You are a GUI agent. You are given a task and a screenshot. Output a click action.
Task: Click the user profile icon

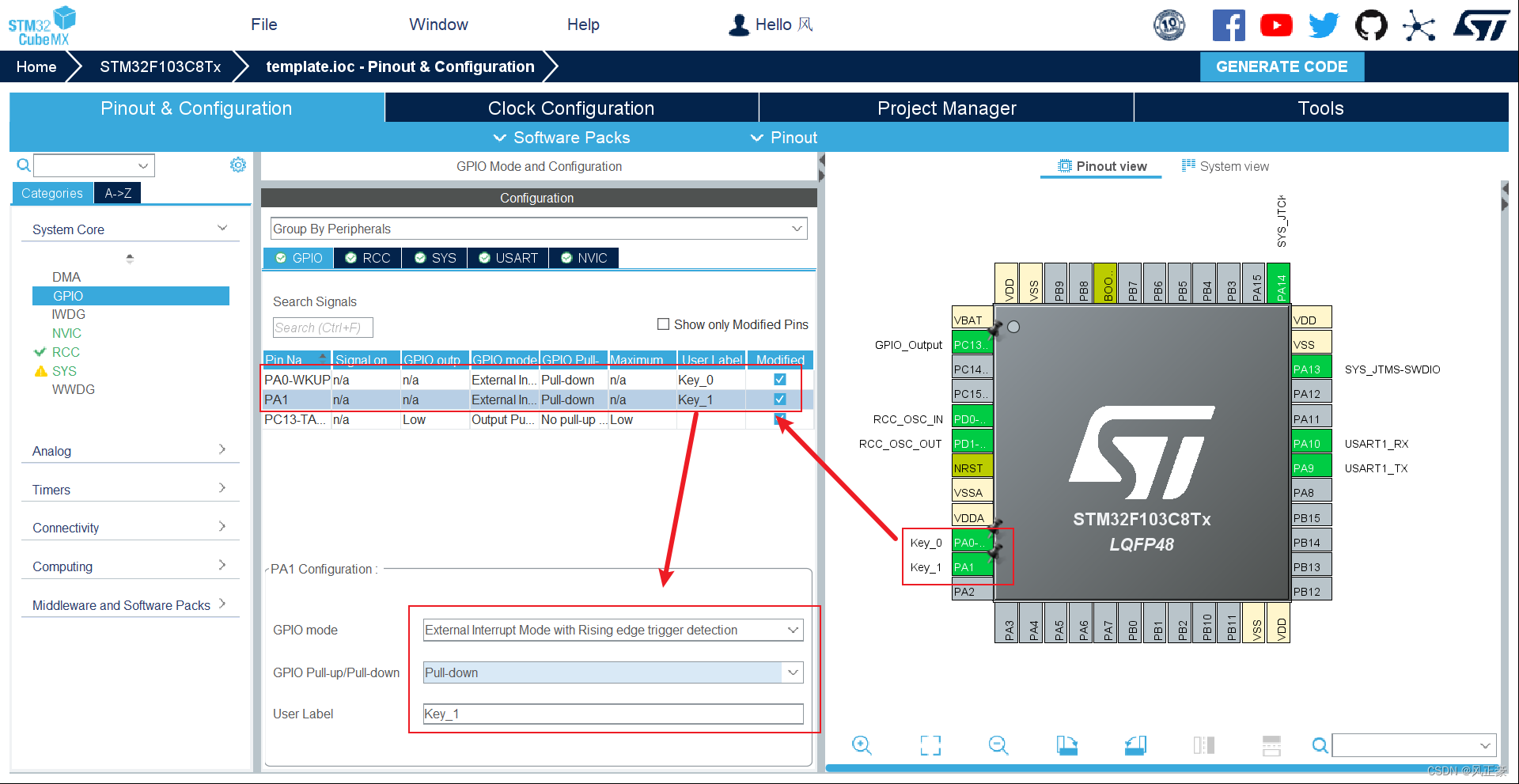[x=739, y=25]
